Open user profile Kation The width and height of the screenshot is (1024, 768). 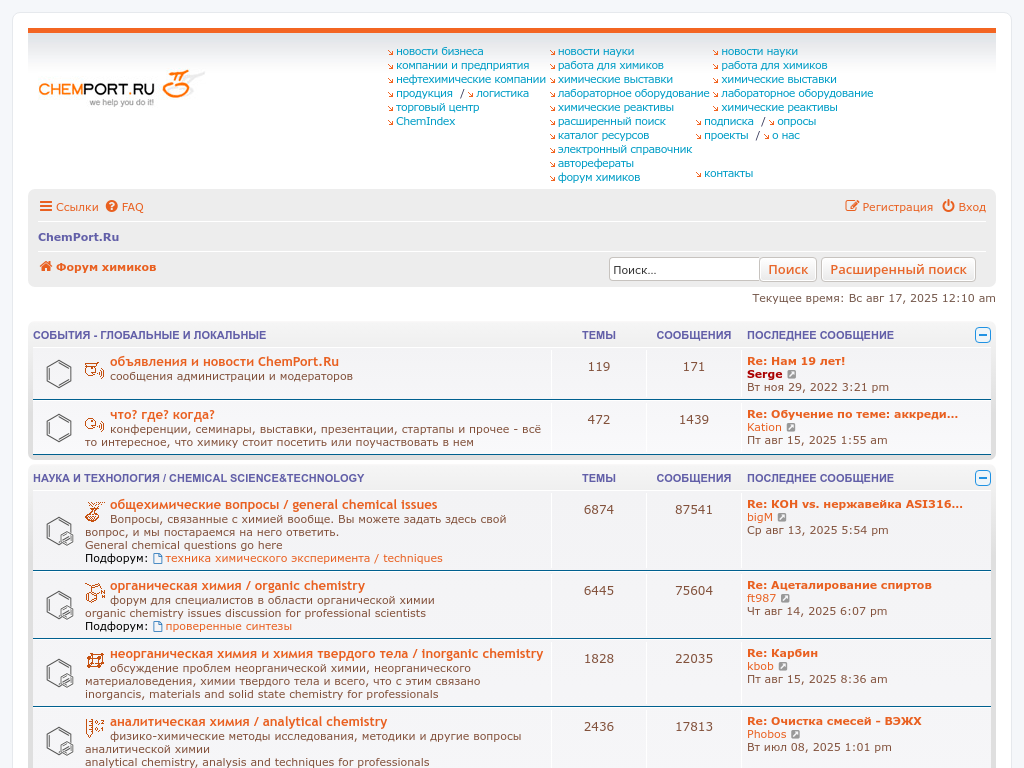pos(764,427)
